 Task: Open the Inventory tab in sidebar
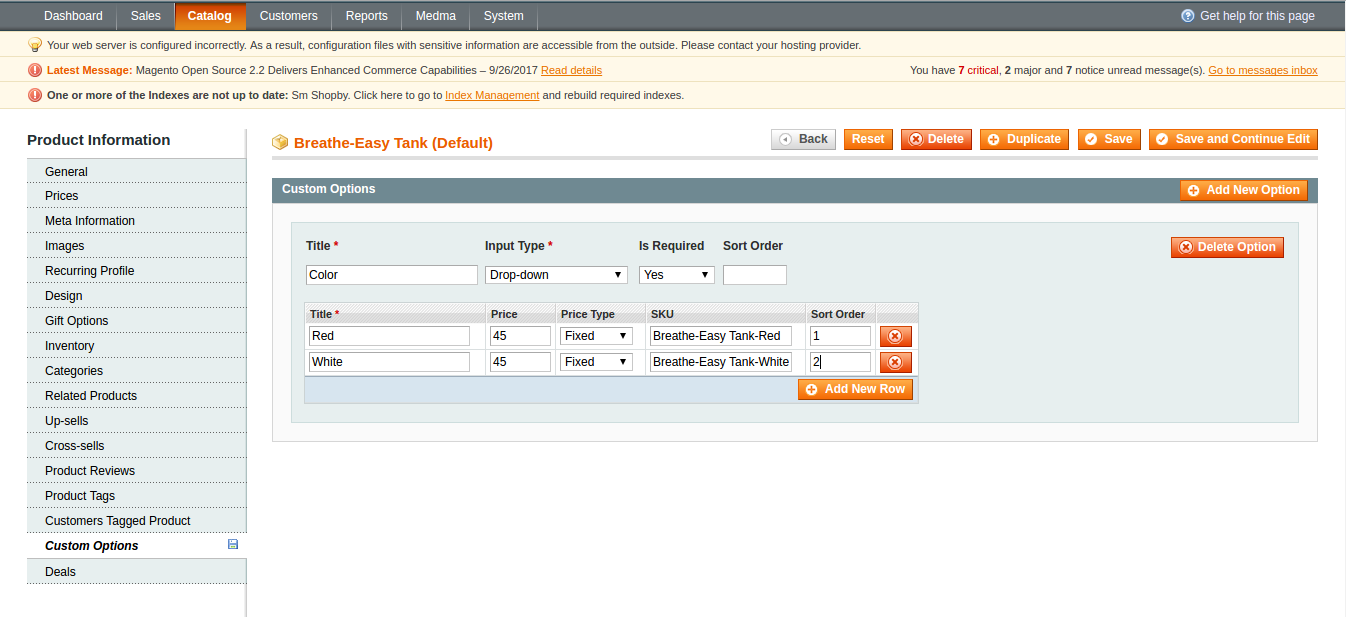point(70,346)
